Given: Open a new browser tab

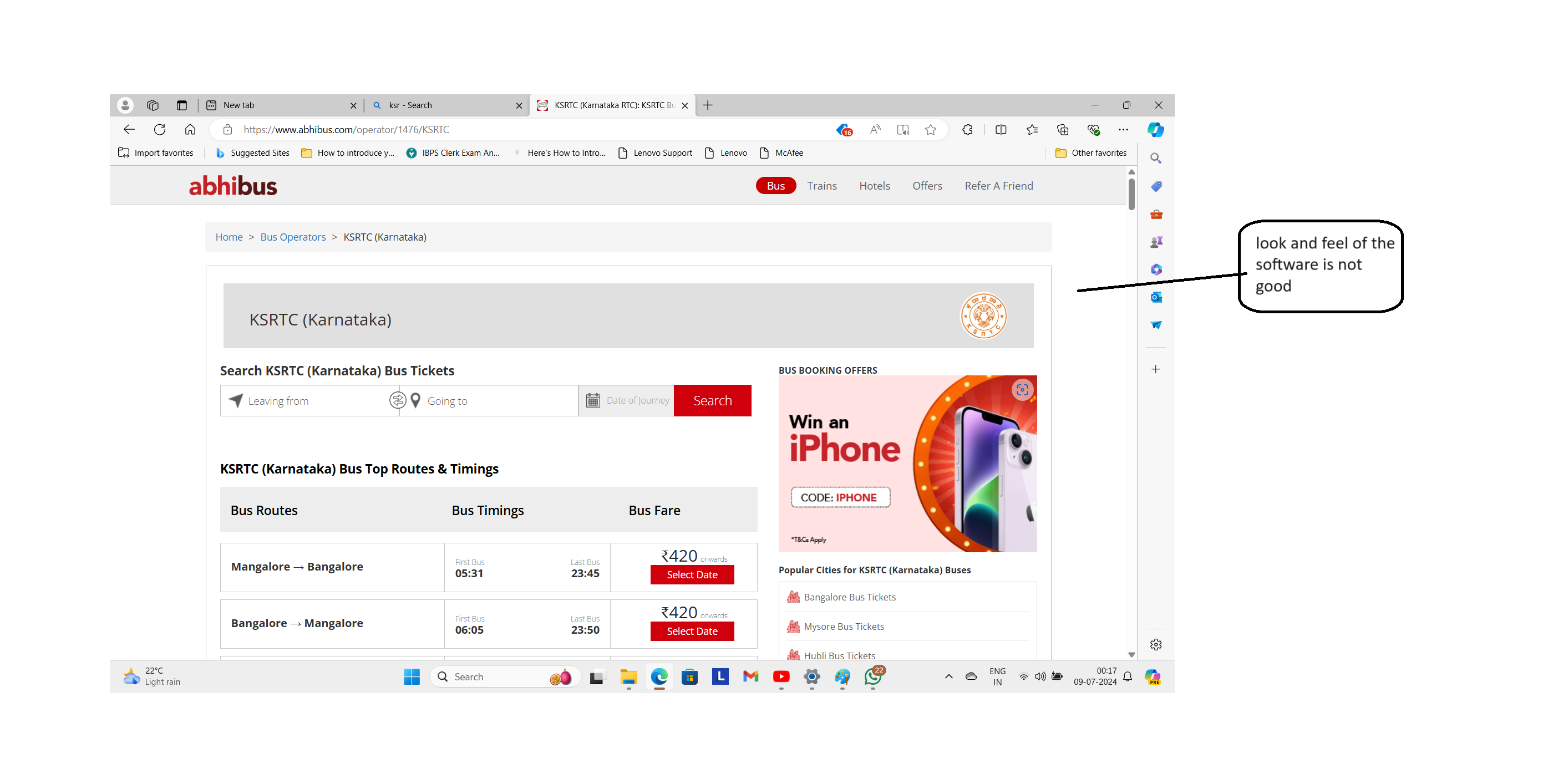Looking at the screenshot, I should coord(707,105).
